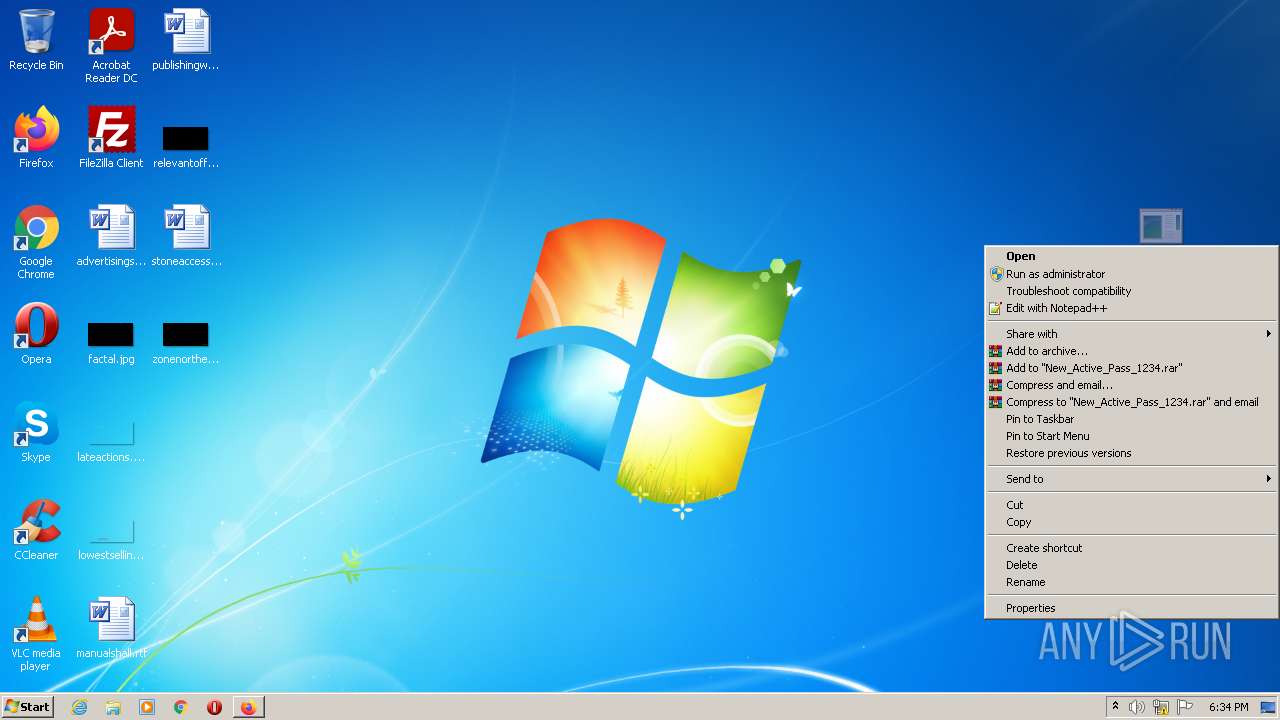Image resolution: width=1280 pixels, height=720 pixels.
Task: Select the executable icon above context menu
Action: tap(1161, 226)
